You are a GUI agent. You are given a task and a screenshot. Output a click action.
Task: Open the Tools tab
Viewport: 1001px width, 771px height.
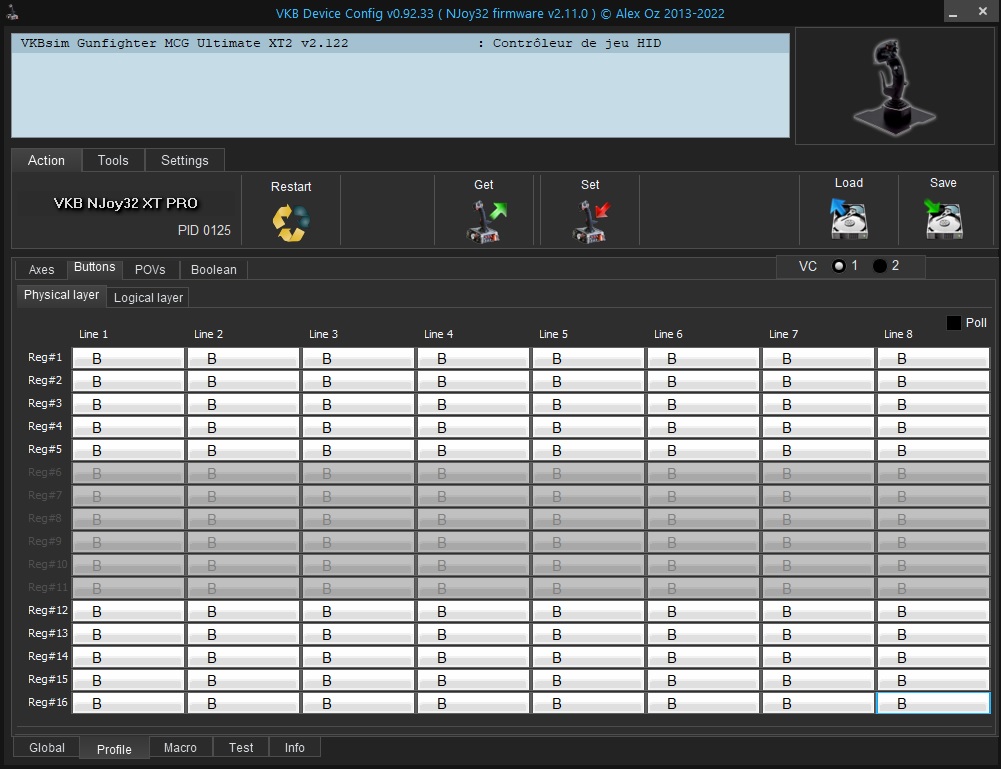(113, 160)
